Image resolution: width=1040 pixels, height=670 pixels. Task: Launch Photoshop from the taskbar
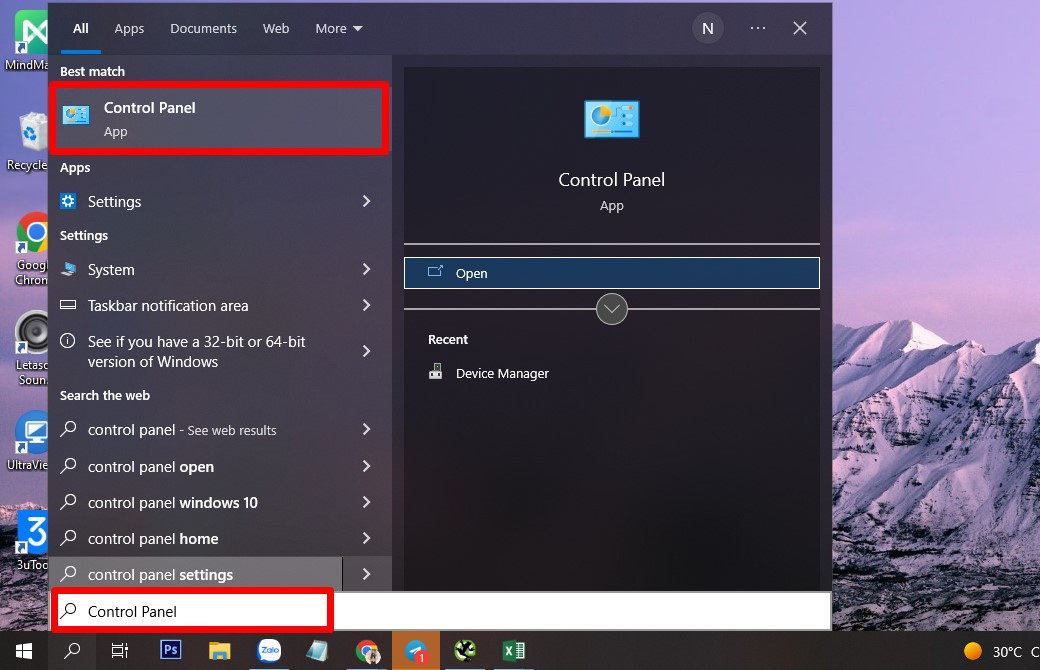(170, 650)
